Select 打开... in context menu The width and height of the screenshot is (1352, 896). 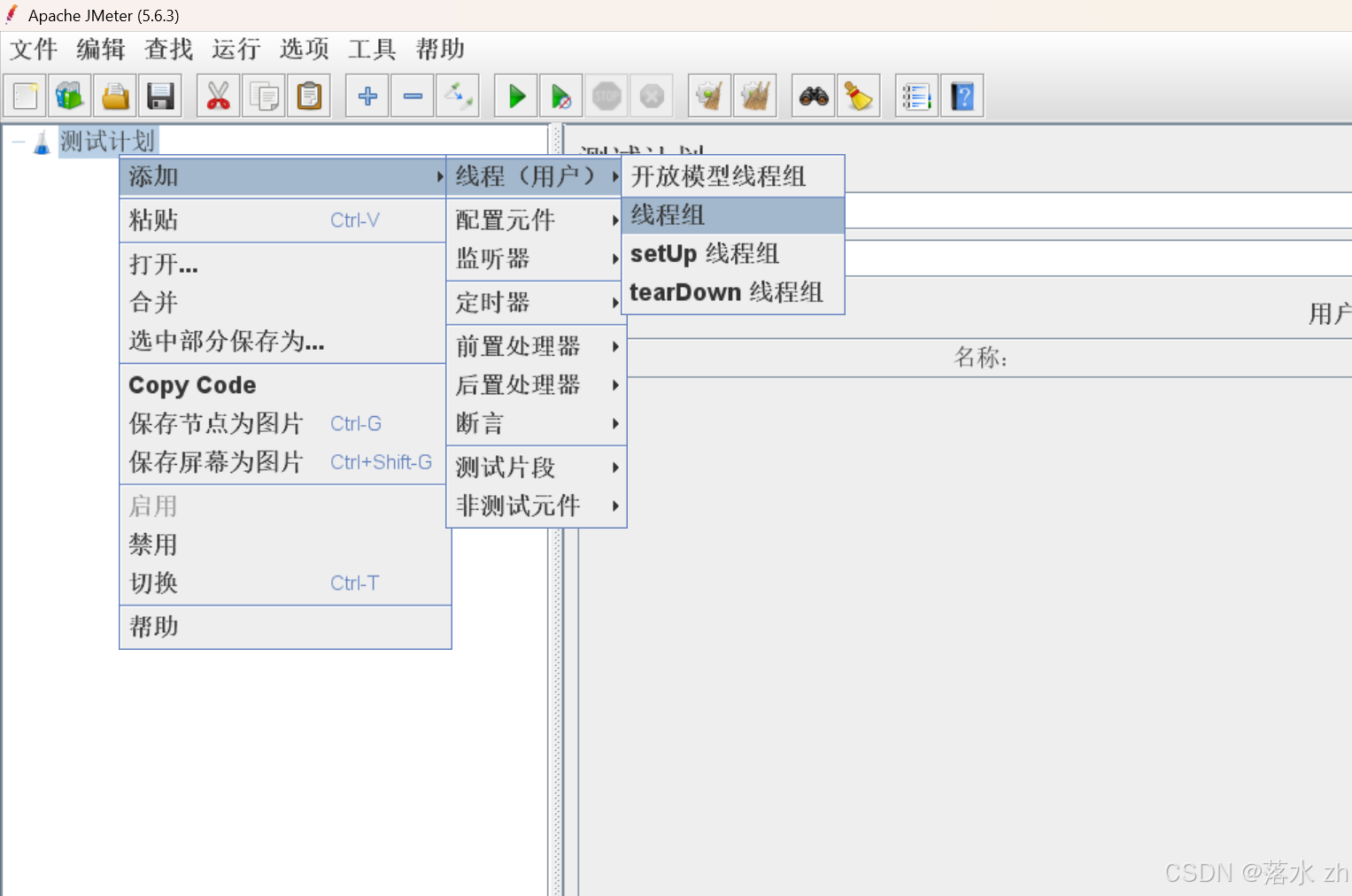(282, 264)
